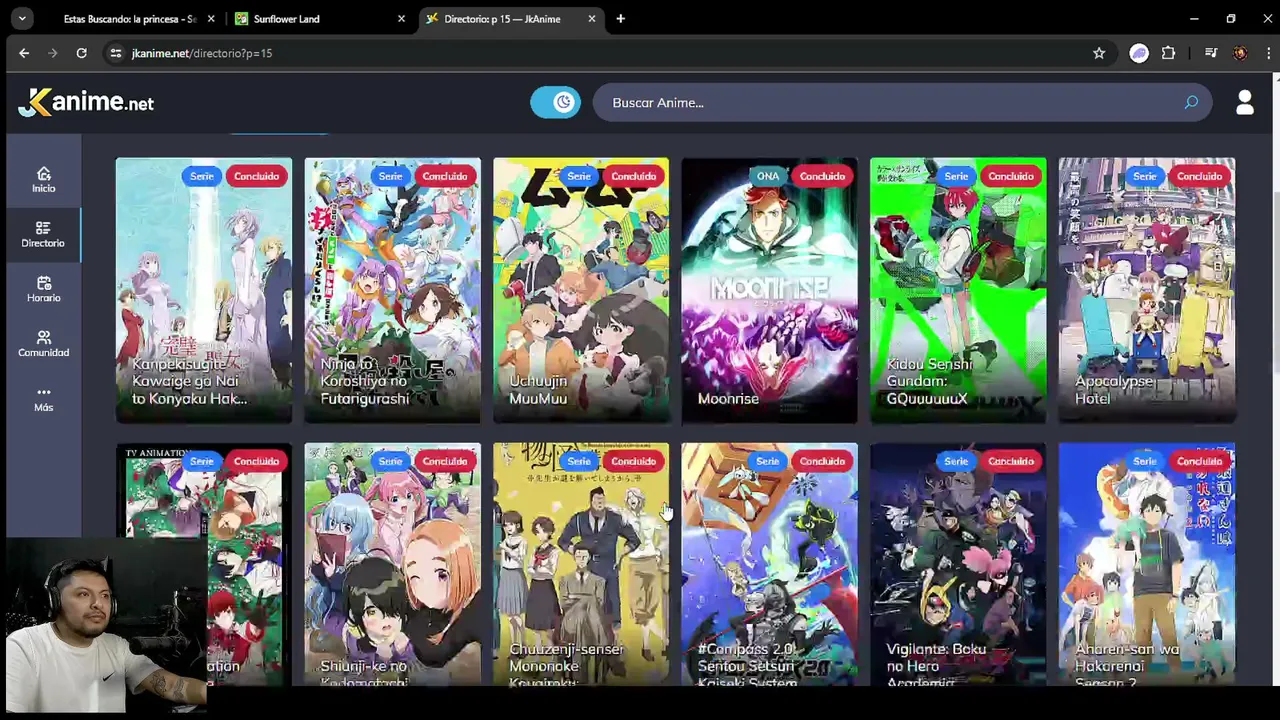This screenshot has height=720, width=1280.
Task: View site information for jkanime.net
Action: click(116, 53)
